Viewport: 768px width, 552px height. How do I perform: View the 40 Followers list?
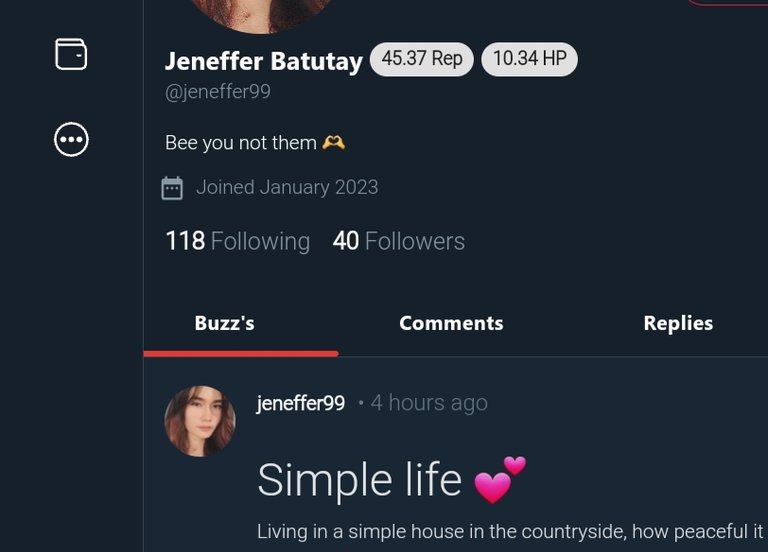pyautogui.click(x=399, y=241)
